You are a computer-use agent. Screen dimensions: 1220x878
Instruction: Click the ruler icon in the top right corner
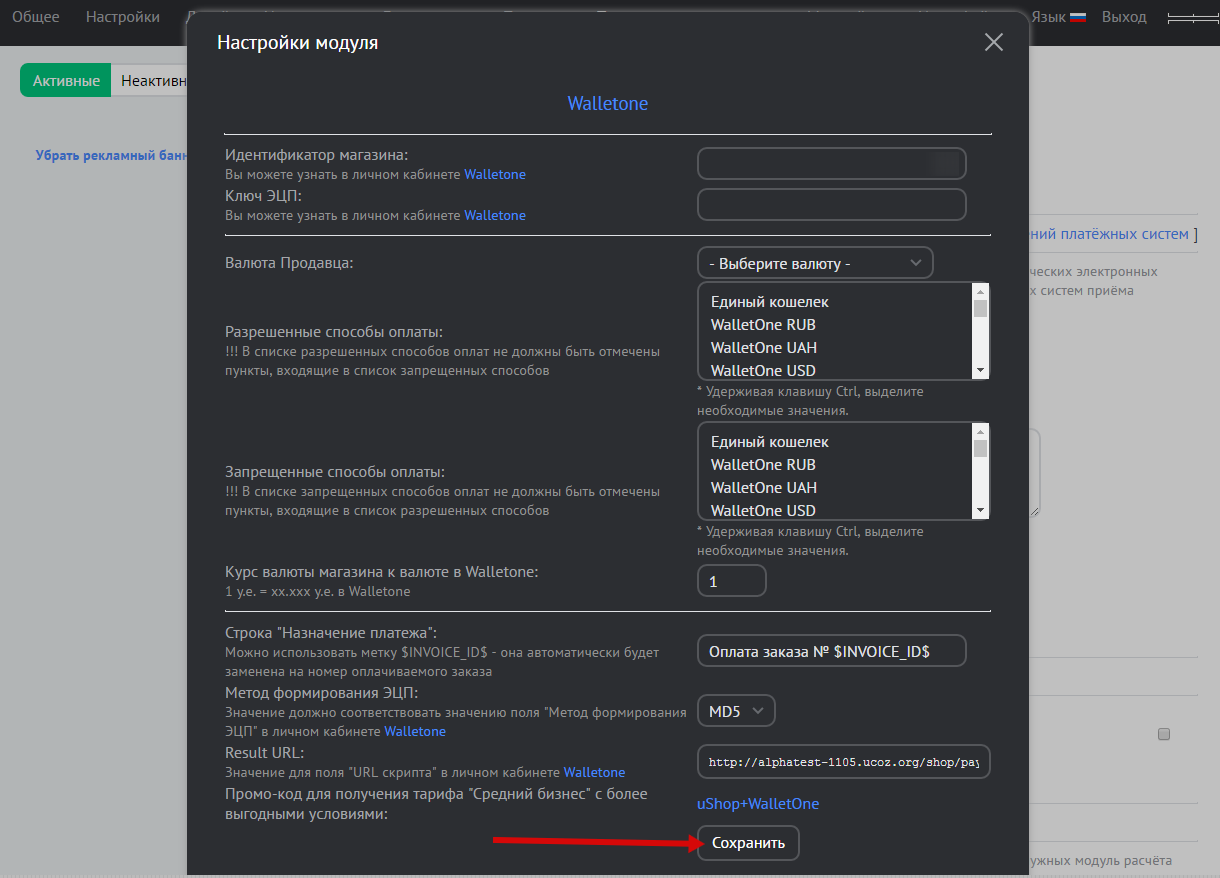(1191, 18)
